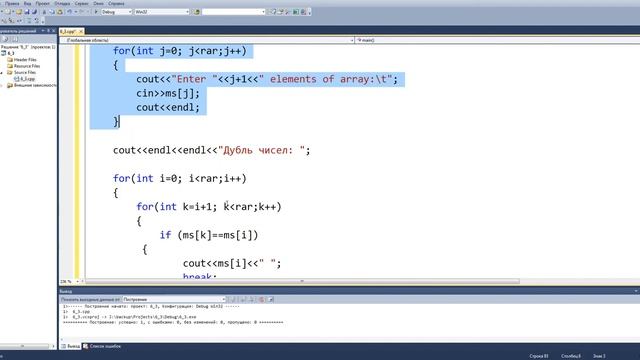Start debugging with the green play icon
This screenshot has width=640, height=360.
(96, 12)
